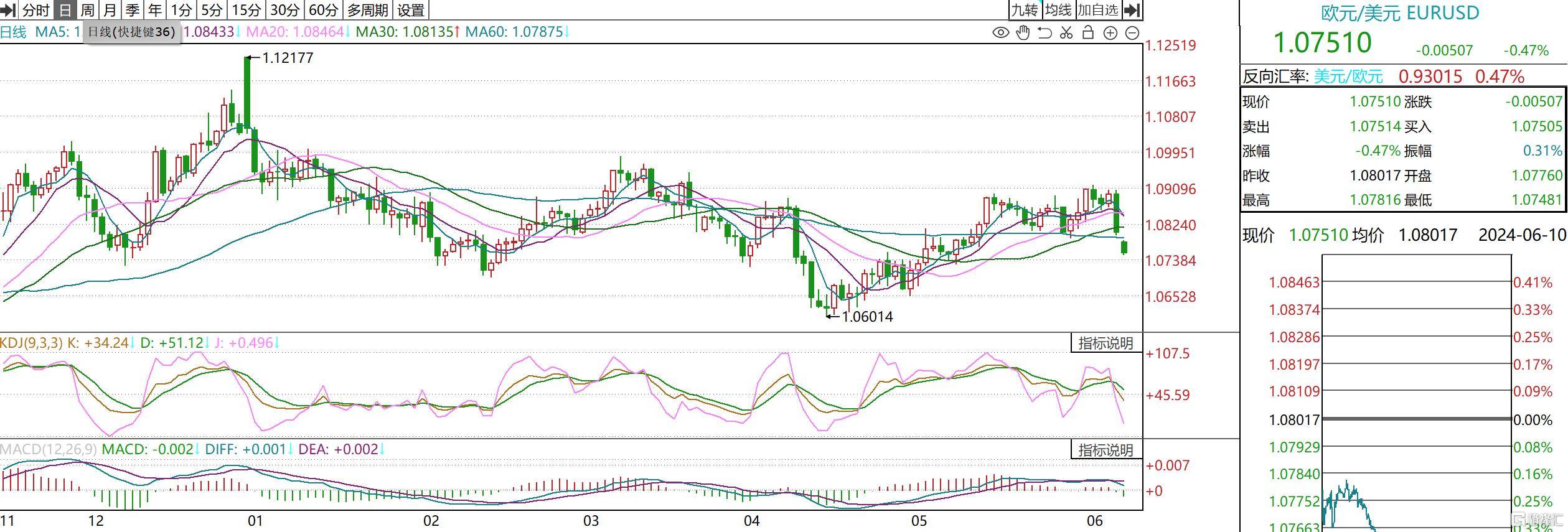Screen dimensions: 1568x532
Task: Collapse left panel using top-left arrow icon
Action: point(9,10)
